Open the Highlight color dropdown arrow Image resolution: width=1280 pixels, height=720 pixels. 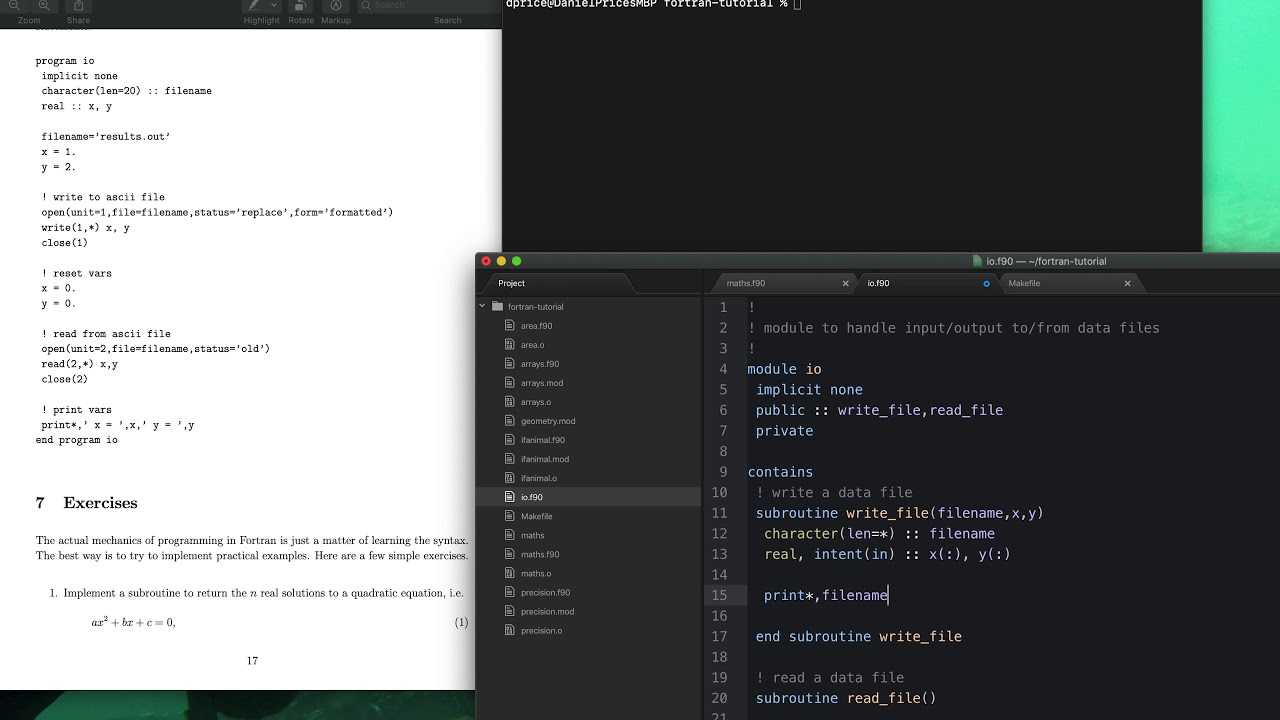tap(273, 5)
